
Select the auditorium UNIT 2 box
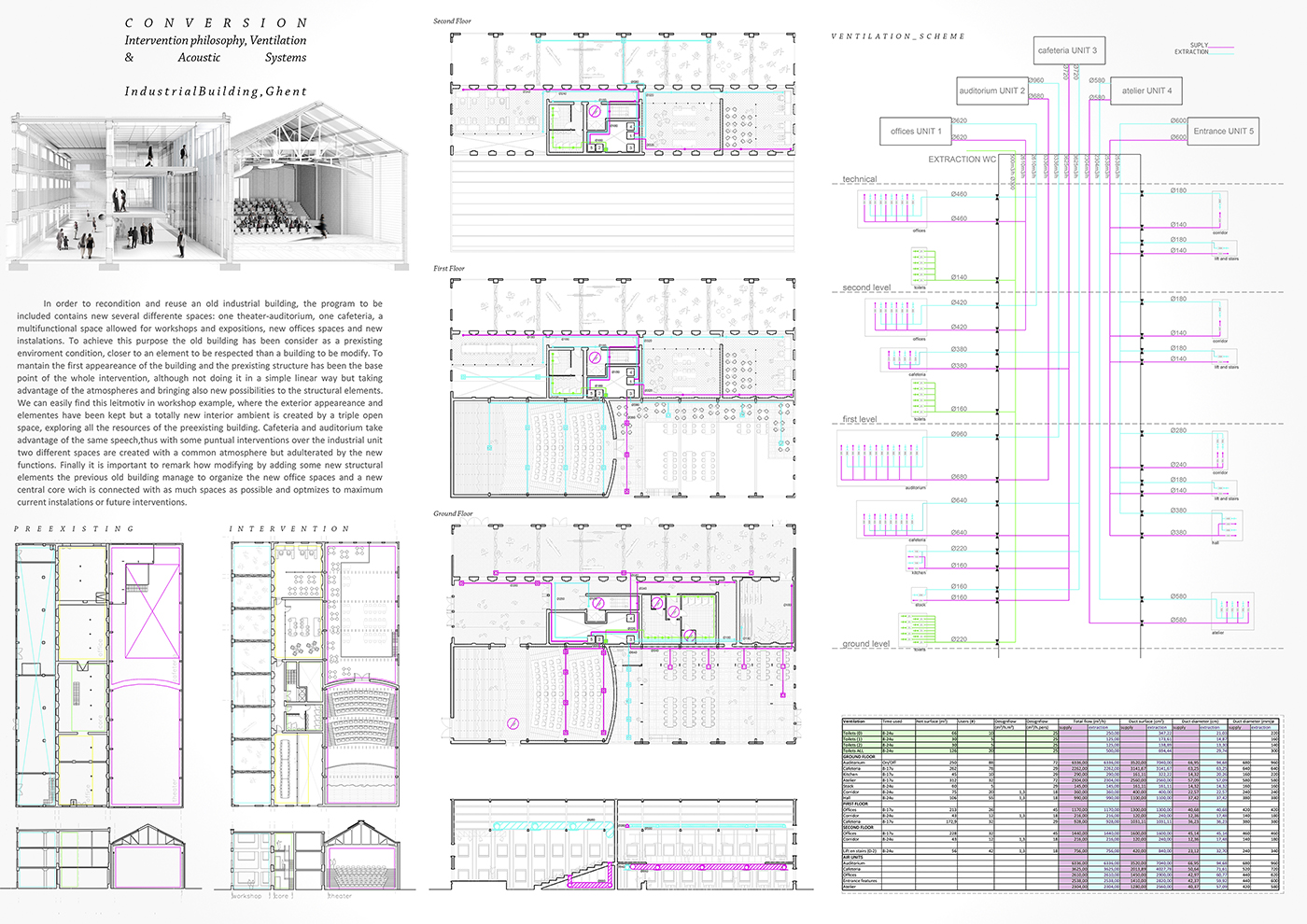991,91
